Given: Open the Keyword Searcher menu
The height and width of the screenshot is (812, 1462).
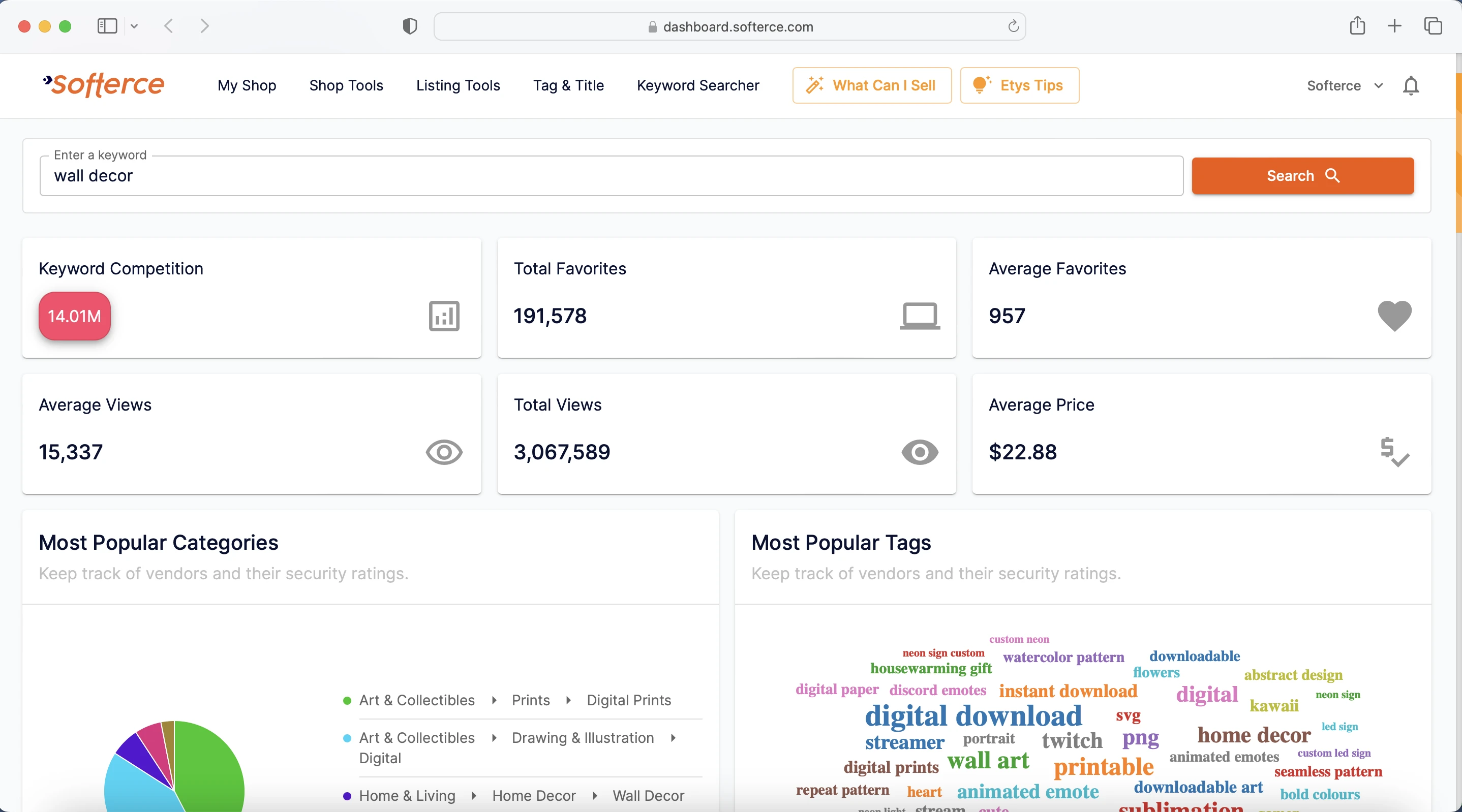Looking at the screenshot, I should click(697, 86).
